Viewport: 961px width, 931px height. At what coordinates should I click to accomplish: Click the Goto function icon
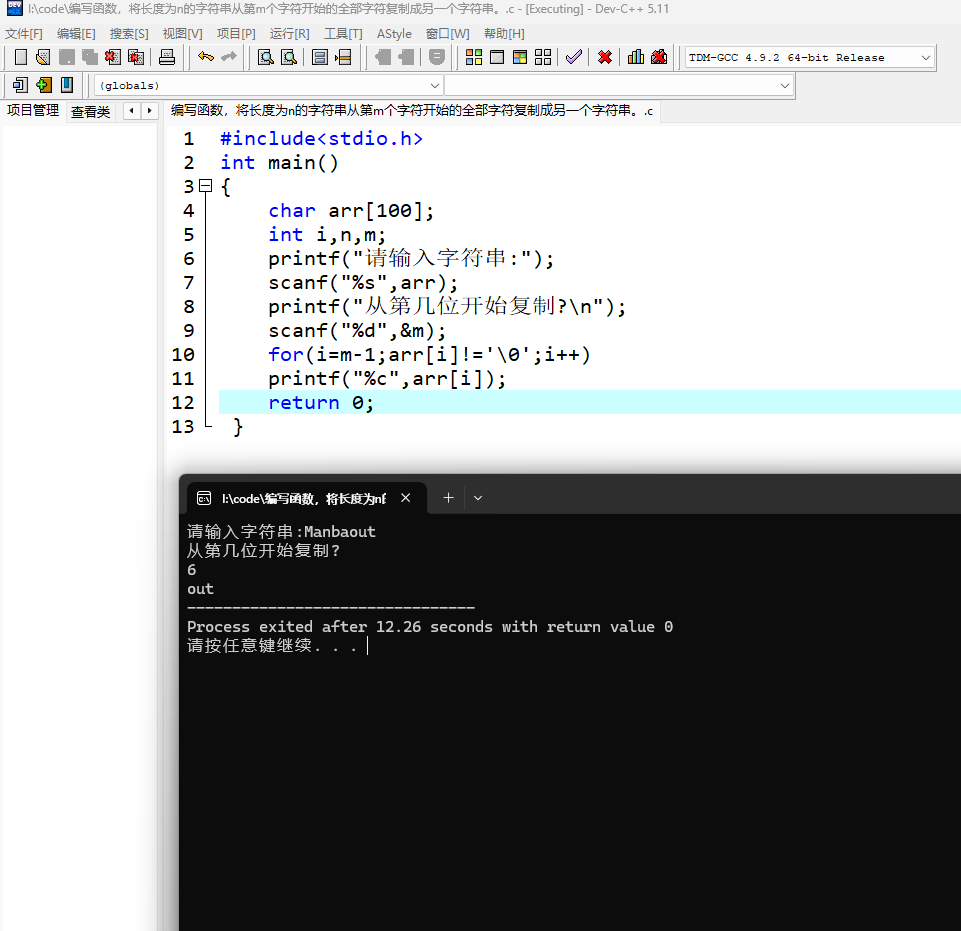pyautogui.click(x=320, y=57)
